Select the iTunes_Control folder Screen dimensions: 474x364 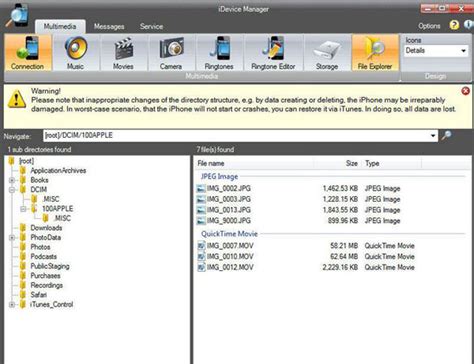52,305
